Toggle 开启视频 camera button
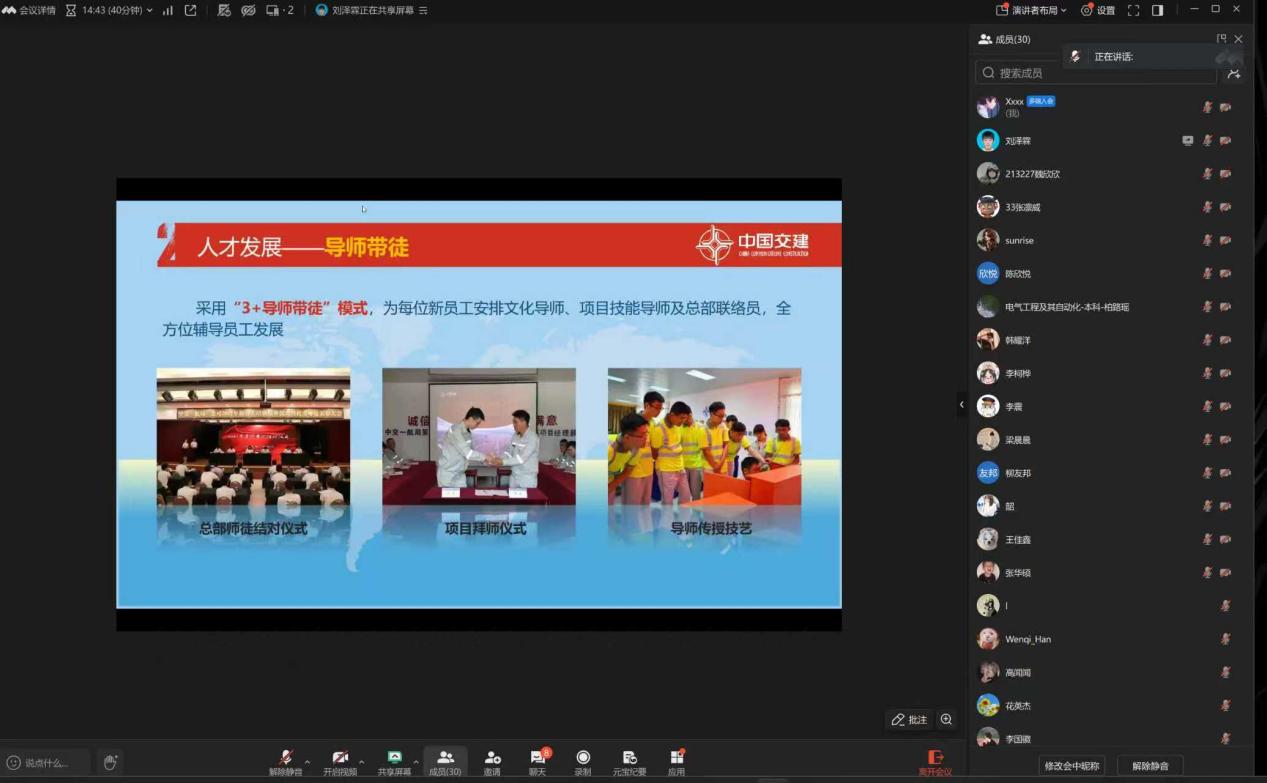Viewport: 1267px width, 783px height. [340, 761]
